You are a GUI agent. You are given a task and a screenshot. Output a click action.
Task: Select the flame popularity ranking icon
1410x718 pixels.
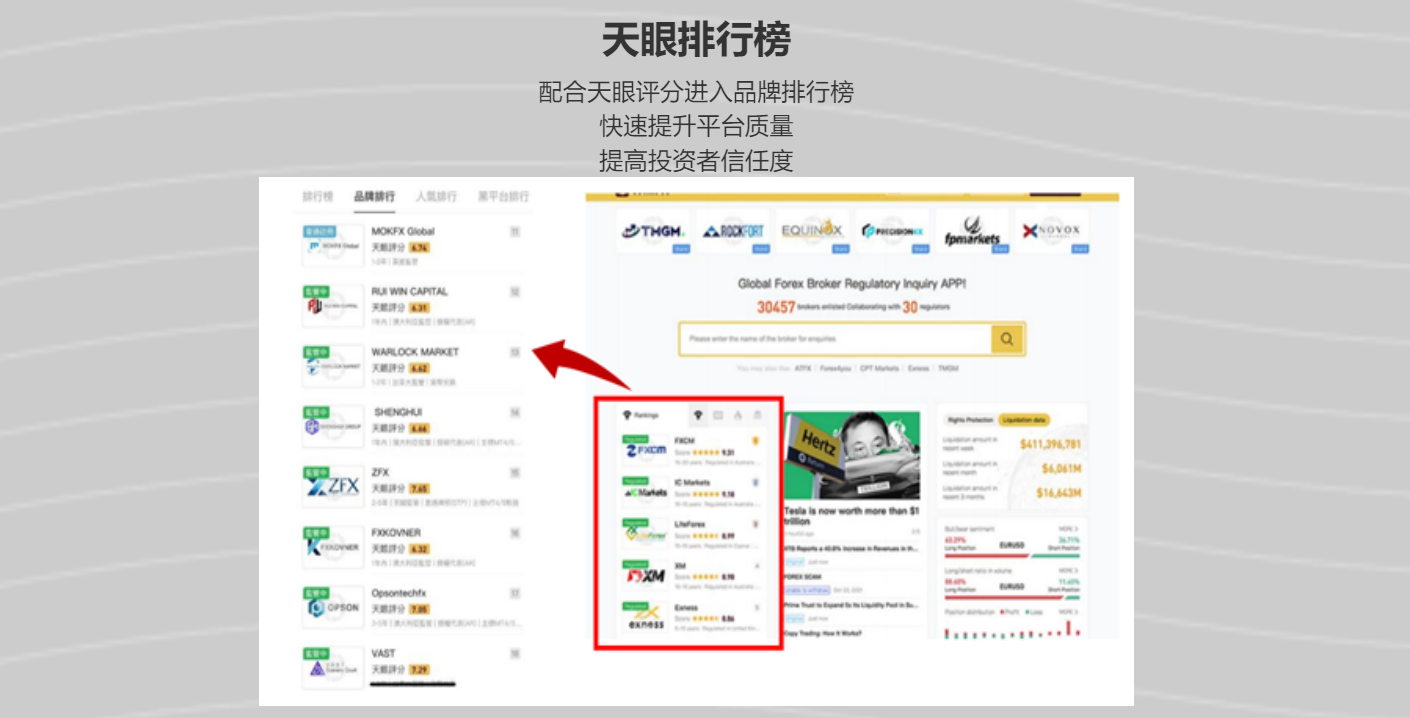click(737, 415)
